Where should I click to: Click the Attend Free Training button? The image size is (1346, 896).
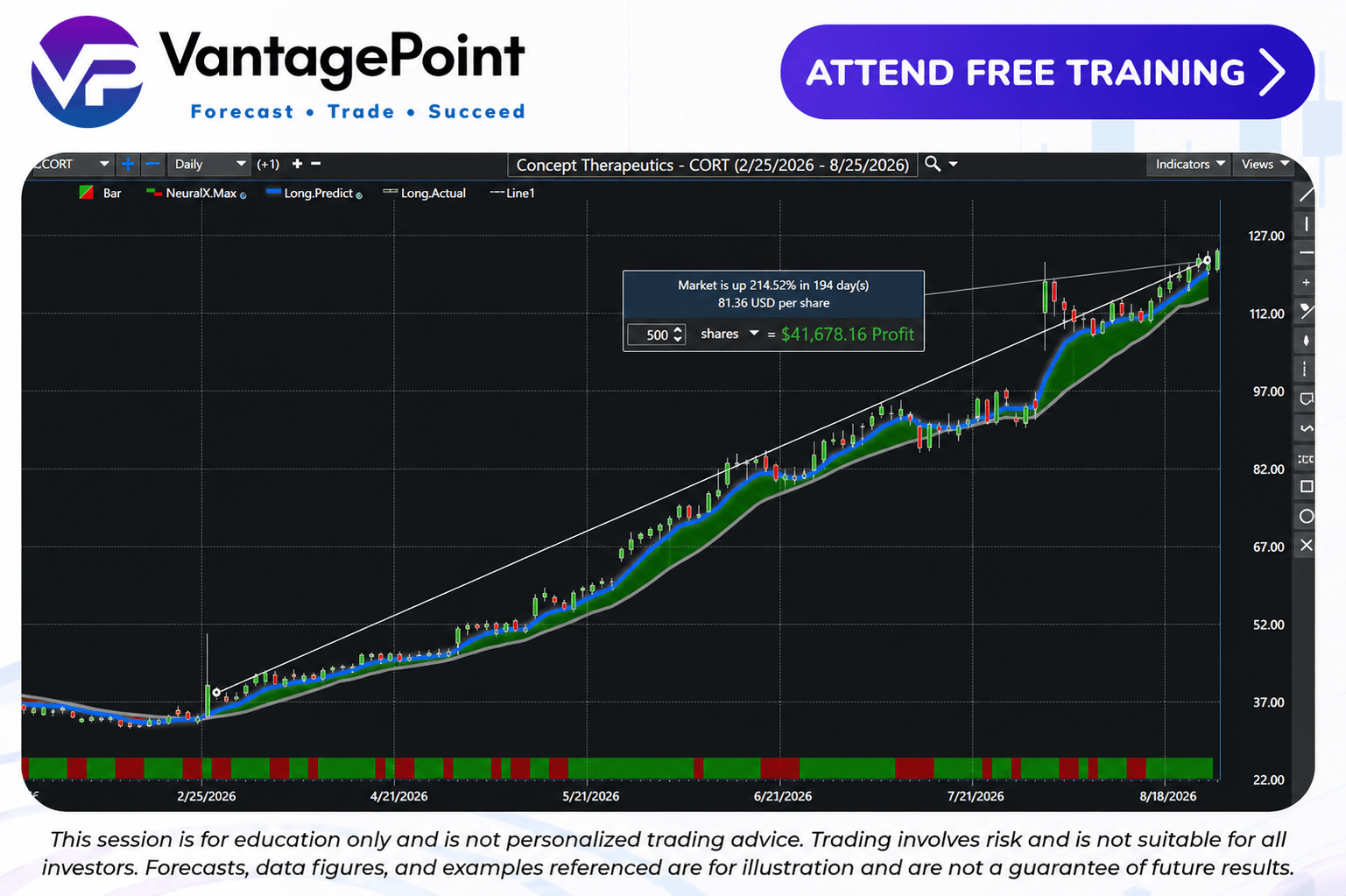tap(1047, 72)
